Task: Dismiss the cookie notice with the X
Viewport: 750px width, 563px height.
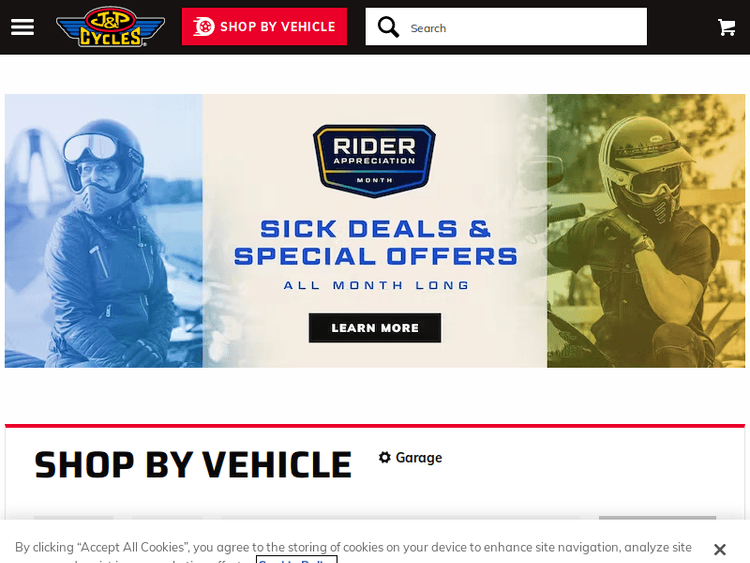Action: (x=719, y=550)
